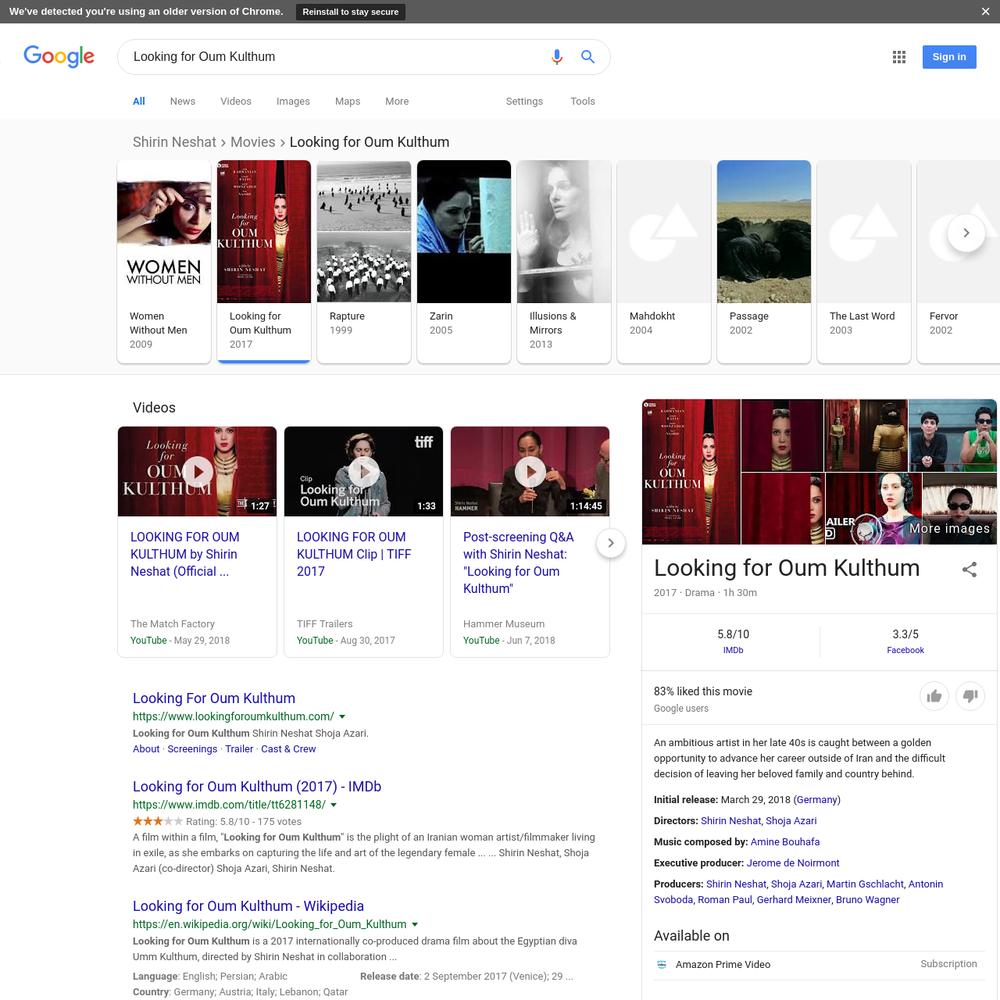Image resolution: width=1000 pixels, height=1000 pixels.
Task: Expand options for the IMDb result URL
Action: [334, 805]
